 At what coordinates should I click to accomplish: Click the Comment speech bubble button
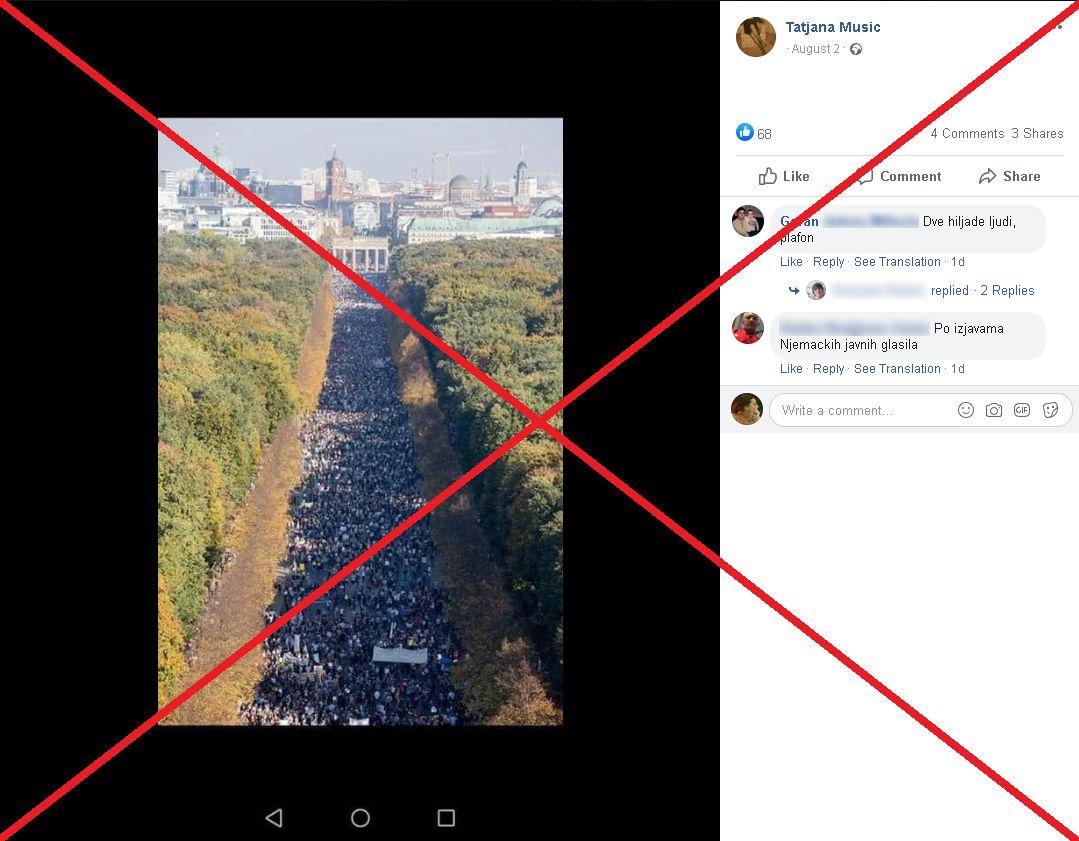pyautogui.click(x=899, y=176)
